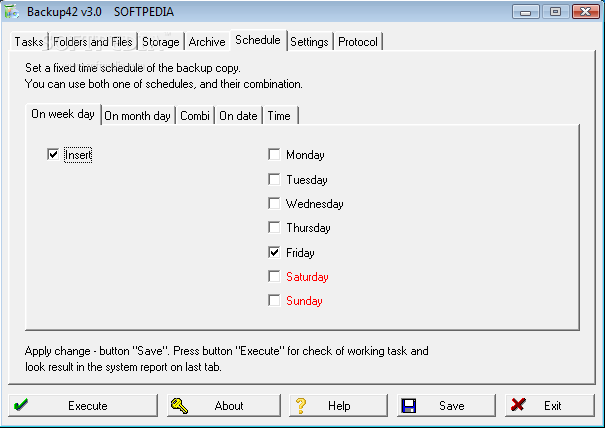
Task: Open the Tasks tab
Action: coord(29,41)
